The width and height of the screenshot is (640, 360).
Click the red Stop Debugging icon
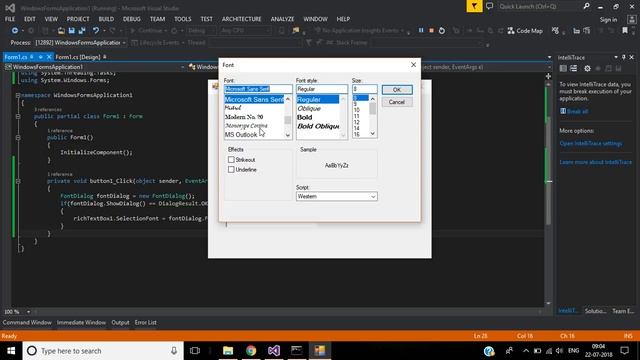pyautogui.click(x=431, y=31)
